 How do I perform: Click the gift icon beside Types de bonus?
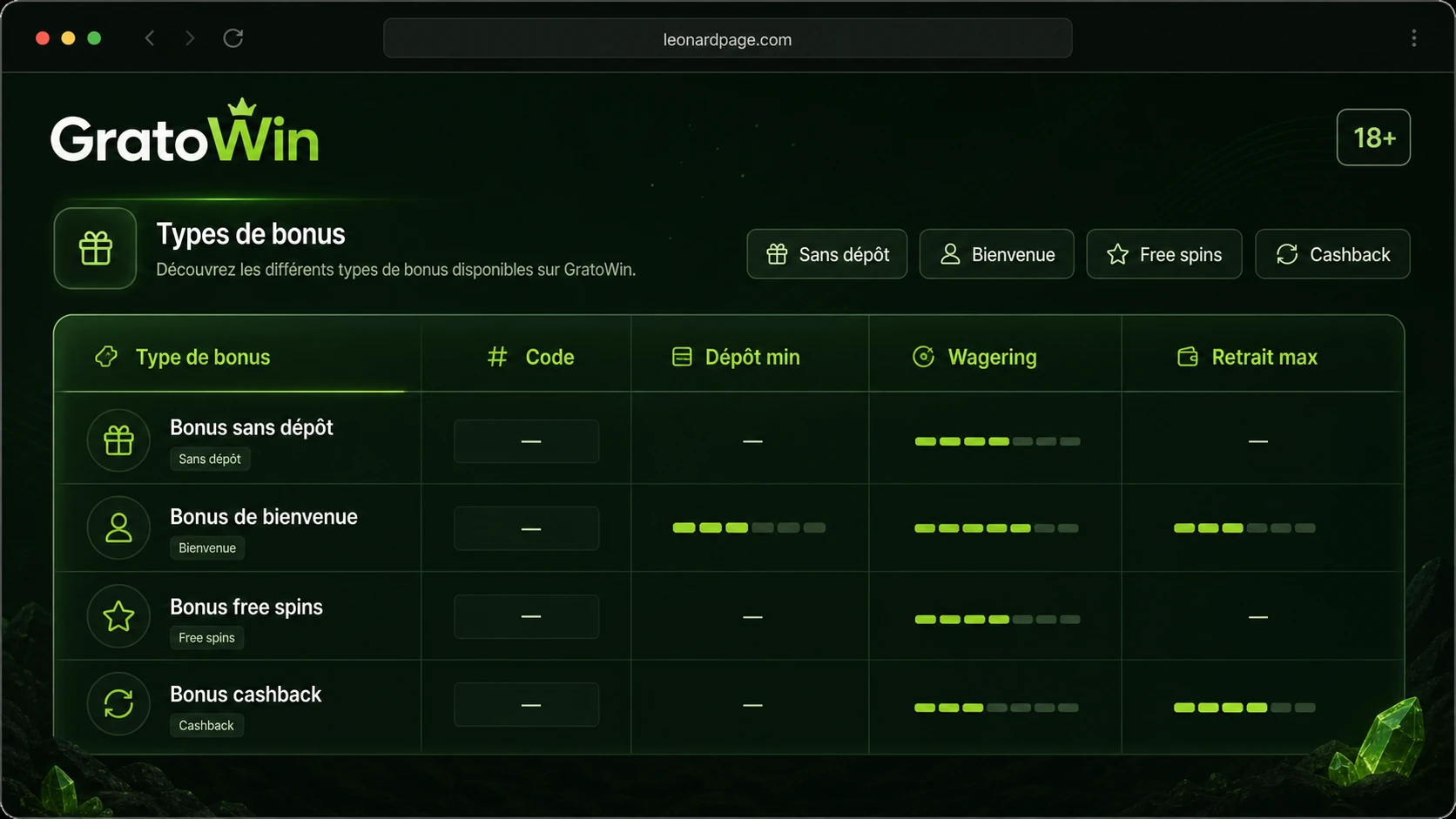click(96, 248)
